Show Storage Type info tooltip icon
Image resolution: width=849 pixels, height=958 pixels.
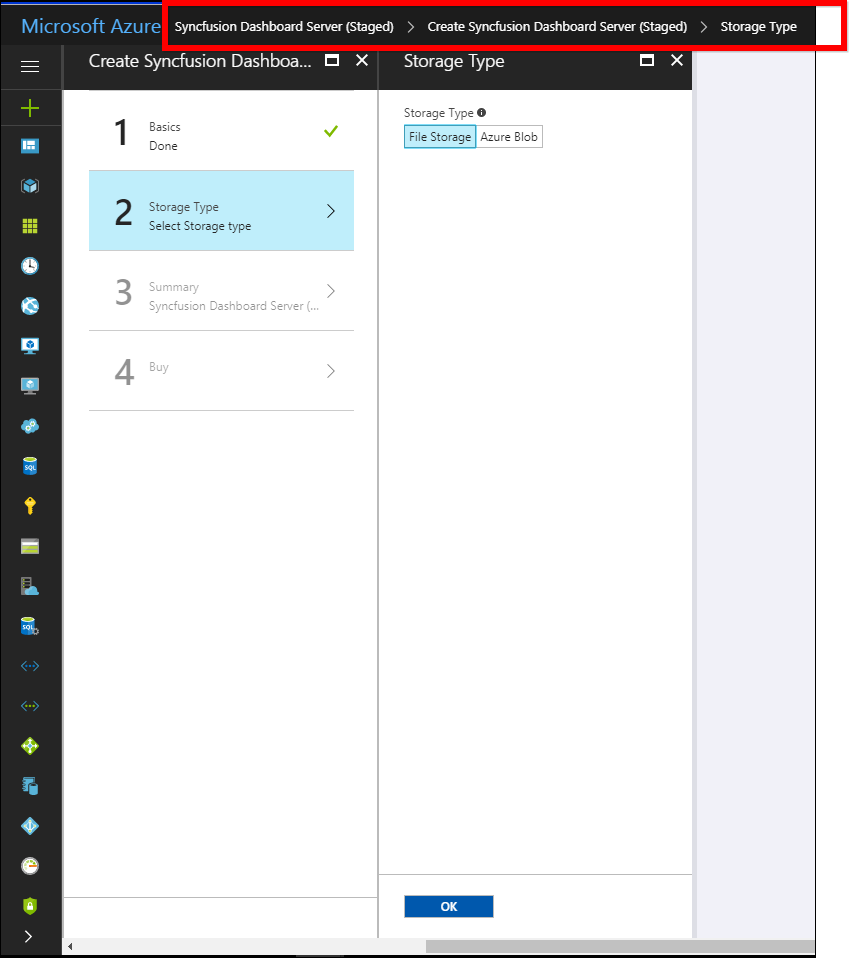tap(481, 113)
